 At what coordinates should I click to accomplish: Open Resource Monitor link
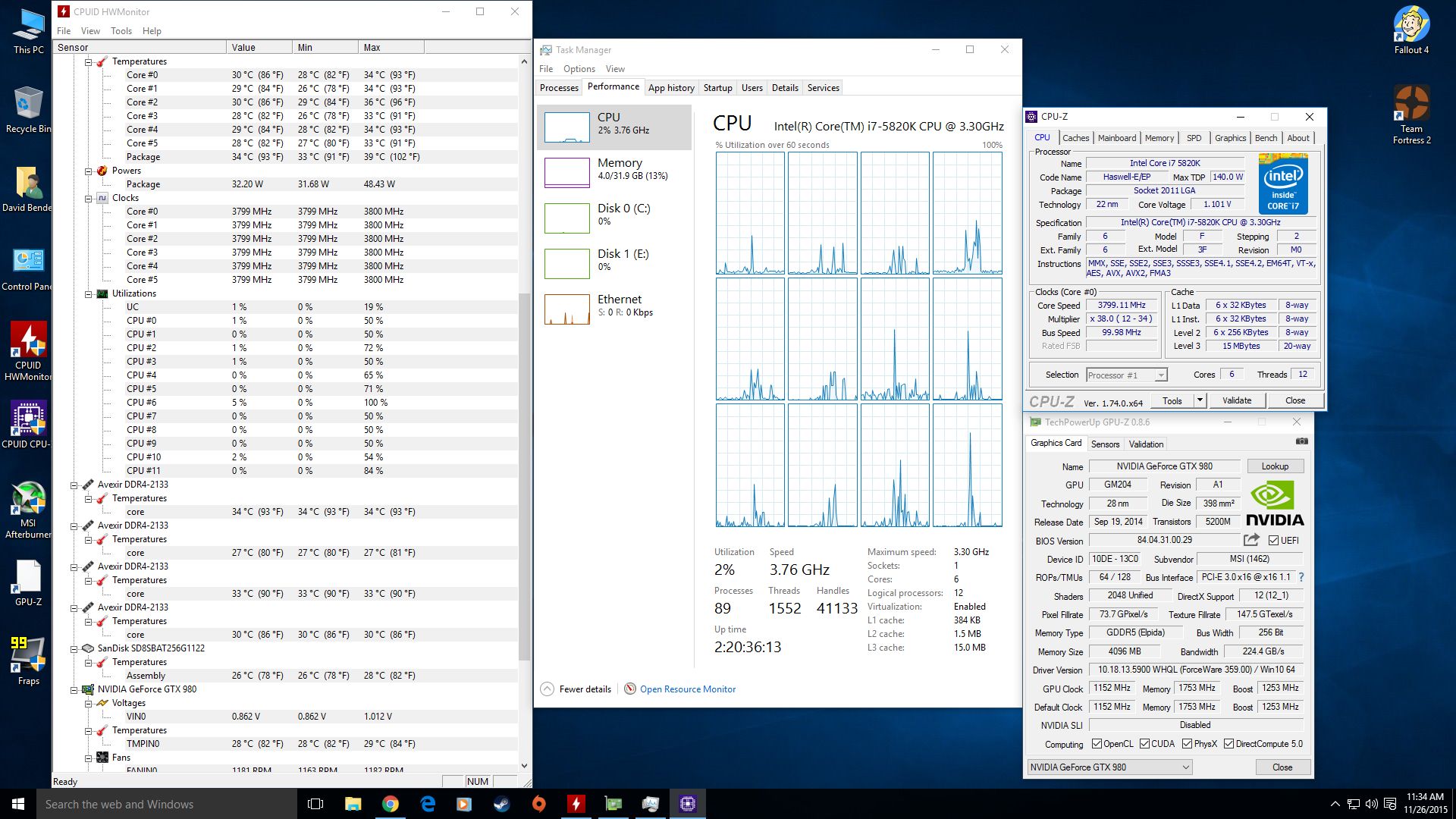point(688,689)
